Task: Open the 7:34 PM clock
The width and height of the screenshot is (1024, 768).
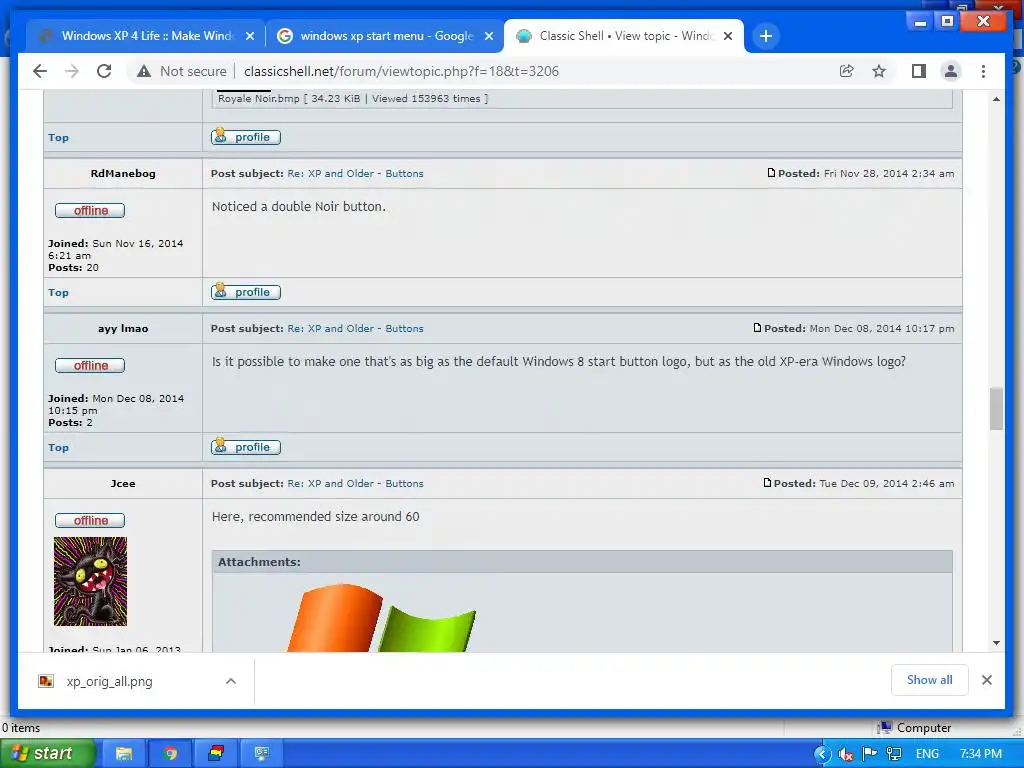Action: pyautogui.click(x=981, y=754)
